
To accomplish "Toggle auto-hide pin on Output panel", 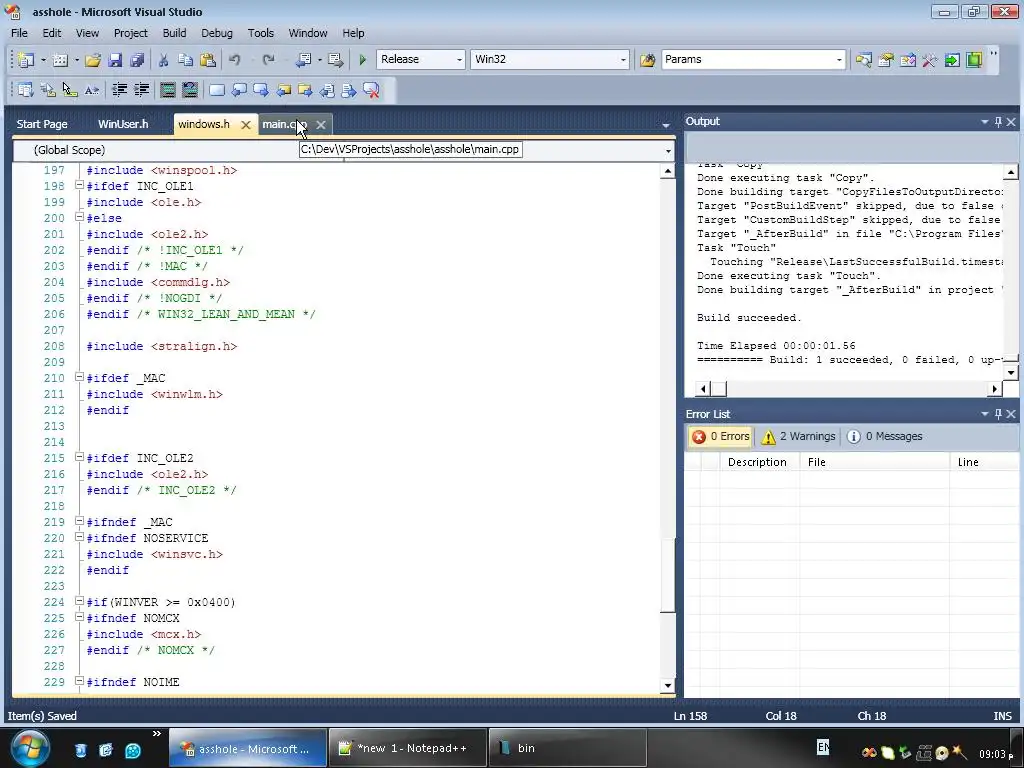I will pyautogui.click(x=998, y=121).
